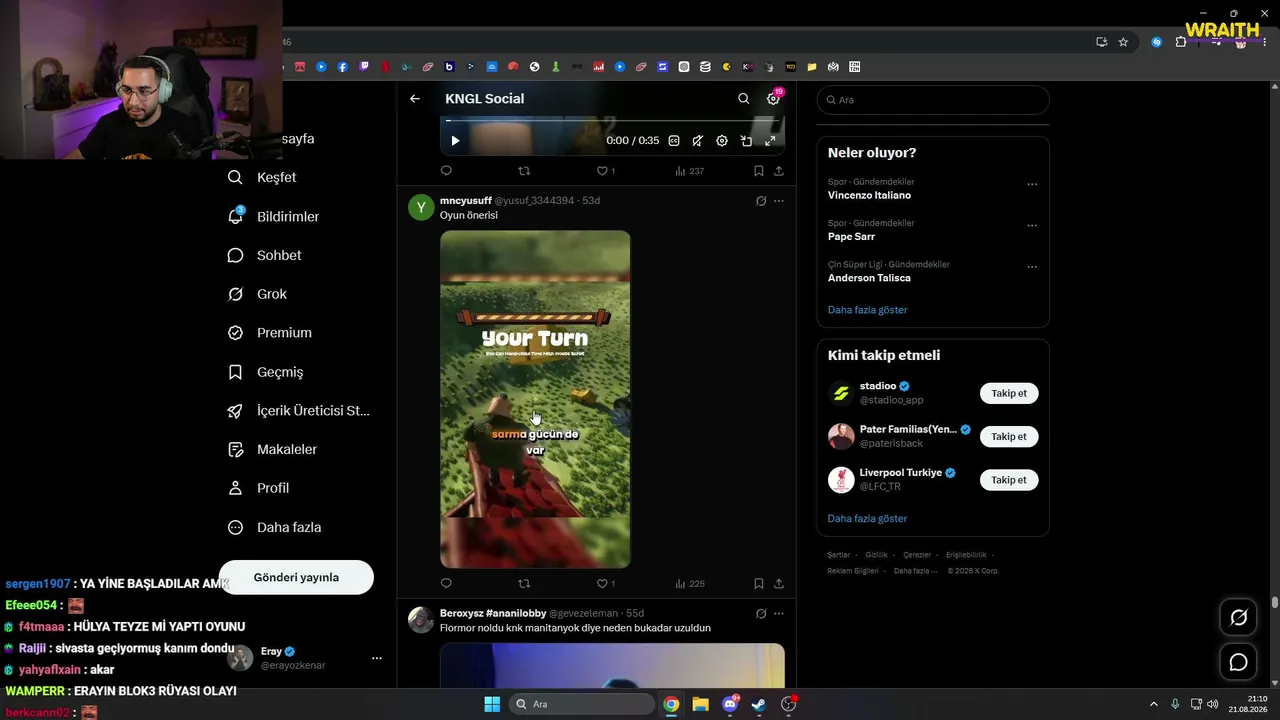Open Bildirimler notifications

273,216
